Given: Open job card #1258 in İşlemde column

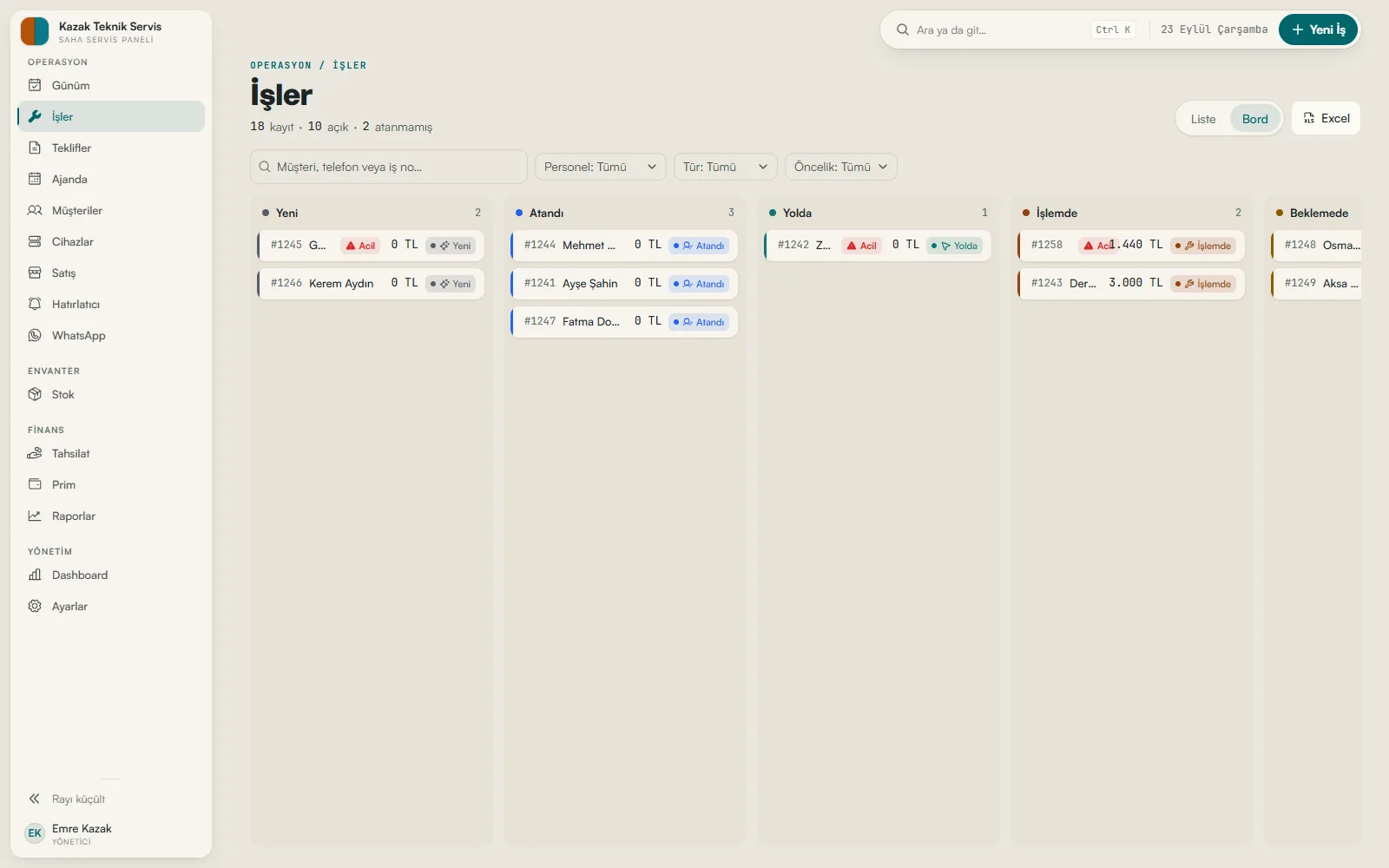Looking at the screenshot, I should click(1131, 245).
